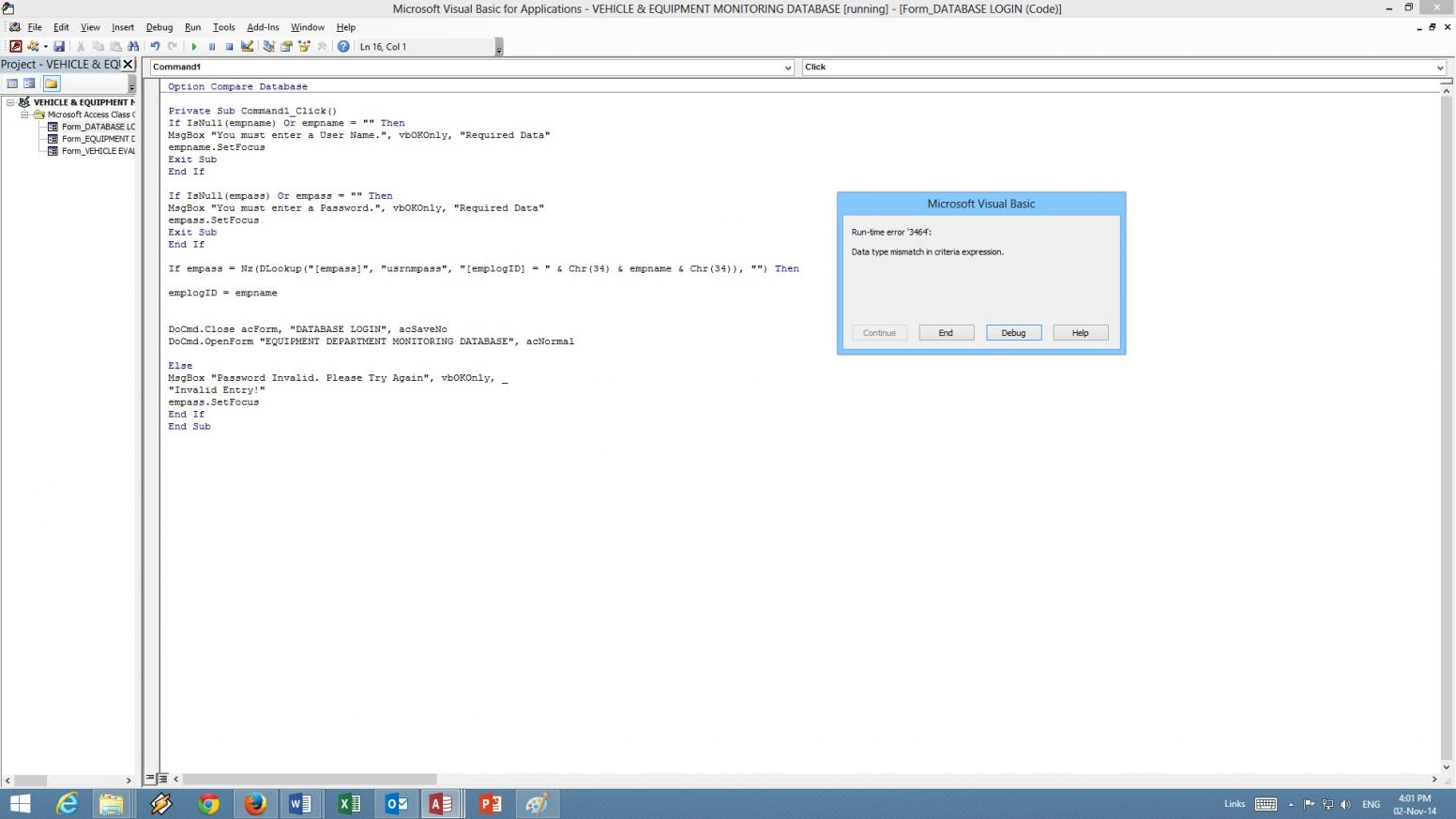
Task: Open the Add-Ins menu
Action: (263, 27)
